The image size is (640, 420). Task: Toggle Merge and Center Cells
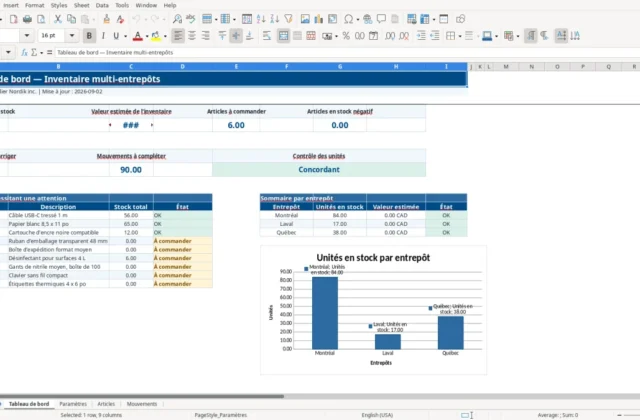pos(283,36)
